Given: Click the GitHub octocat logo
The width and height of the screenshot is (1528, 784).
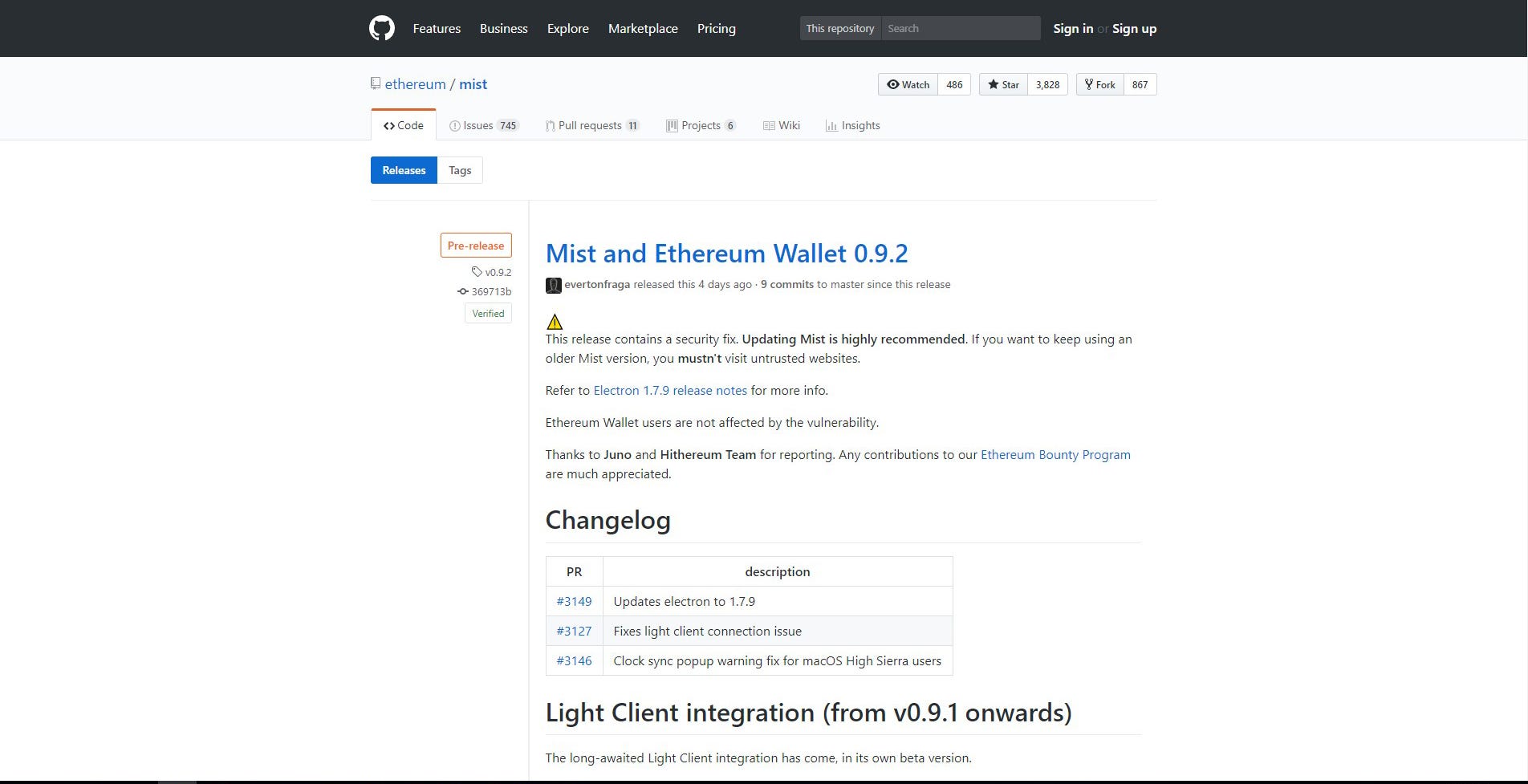Looking at the screenshot, I should [x=382, y=28].
